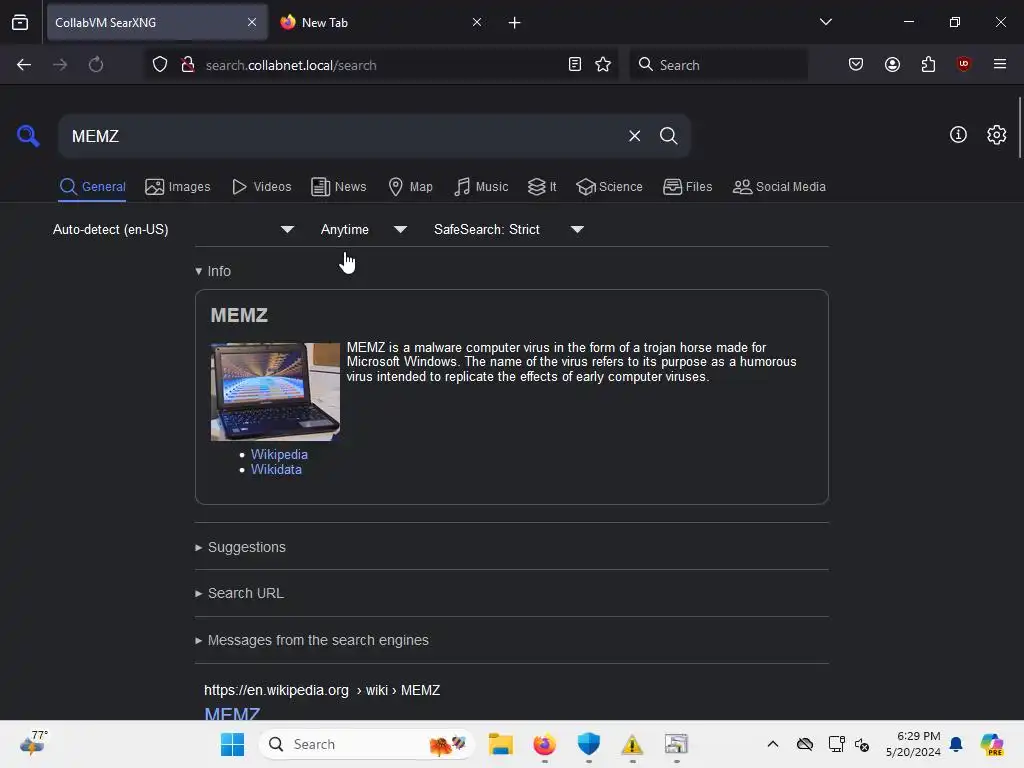Image resolution: width=1024 pixels, height=768 pixels.
Task: Open SearXNG preferences gear icon
Action: pos(996,135)
